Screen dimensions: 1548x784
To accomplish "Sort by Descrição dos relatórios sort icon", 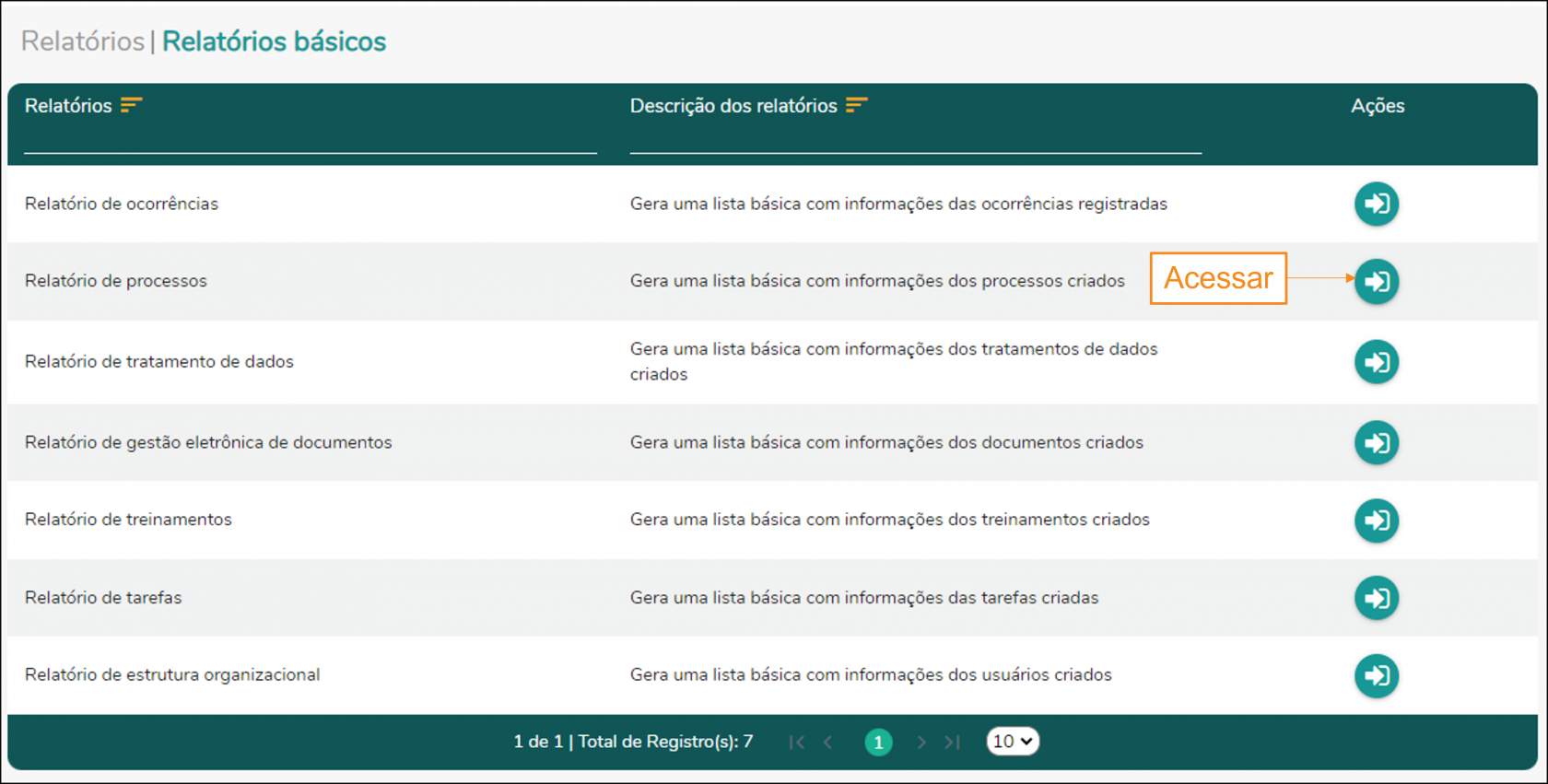I will (857, 105).
